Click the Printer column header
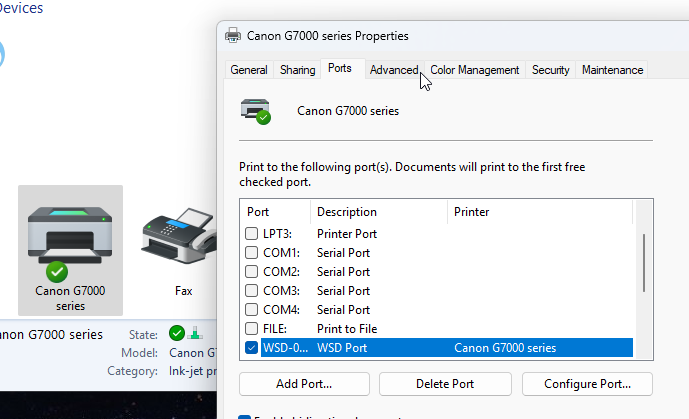This screenshot has width=689, height=419. 540,212
